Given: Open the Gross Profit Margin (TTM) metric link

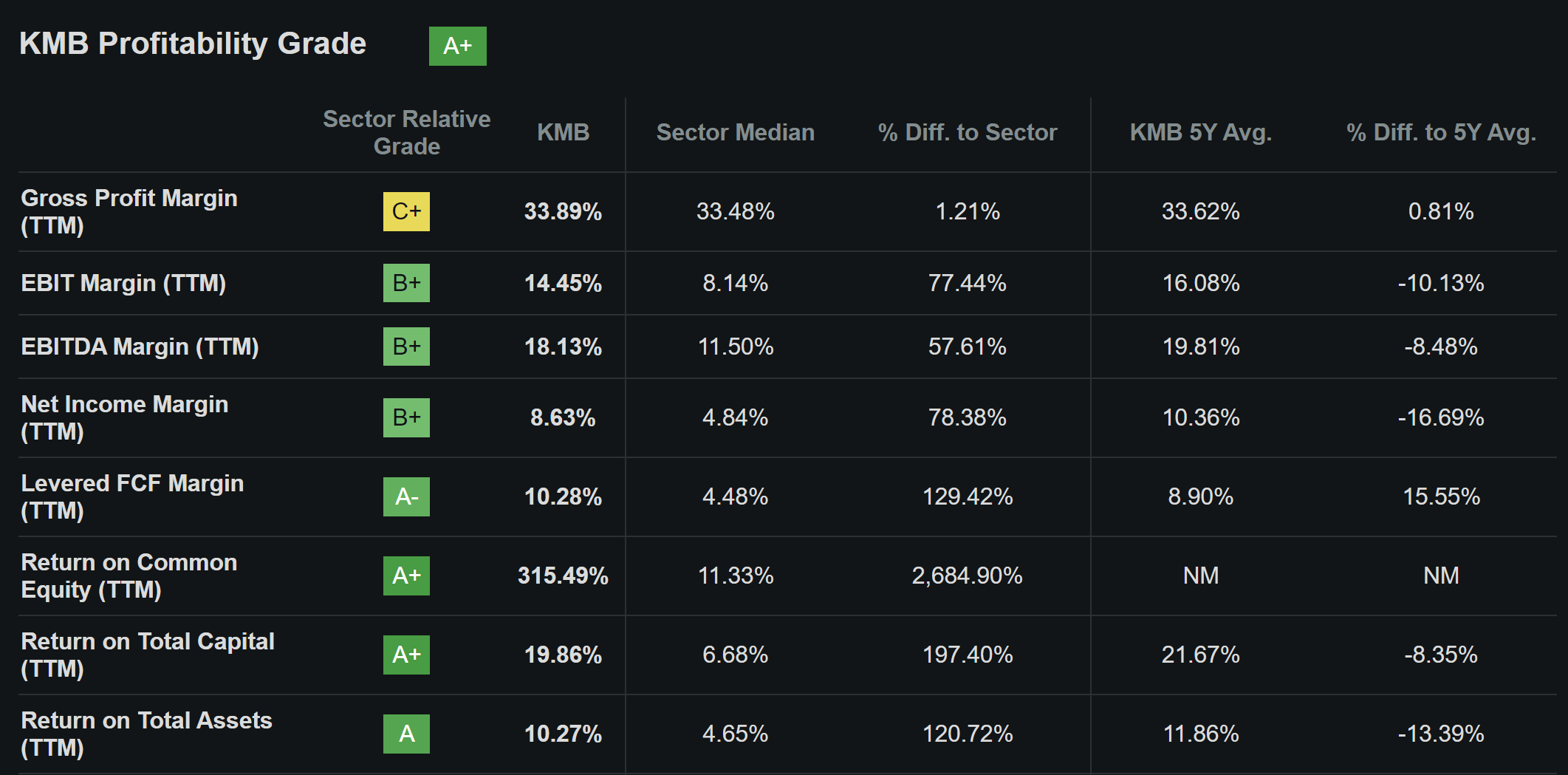Looking at the screenshot, I should pos(129,211).
